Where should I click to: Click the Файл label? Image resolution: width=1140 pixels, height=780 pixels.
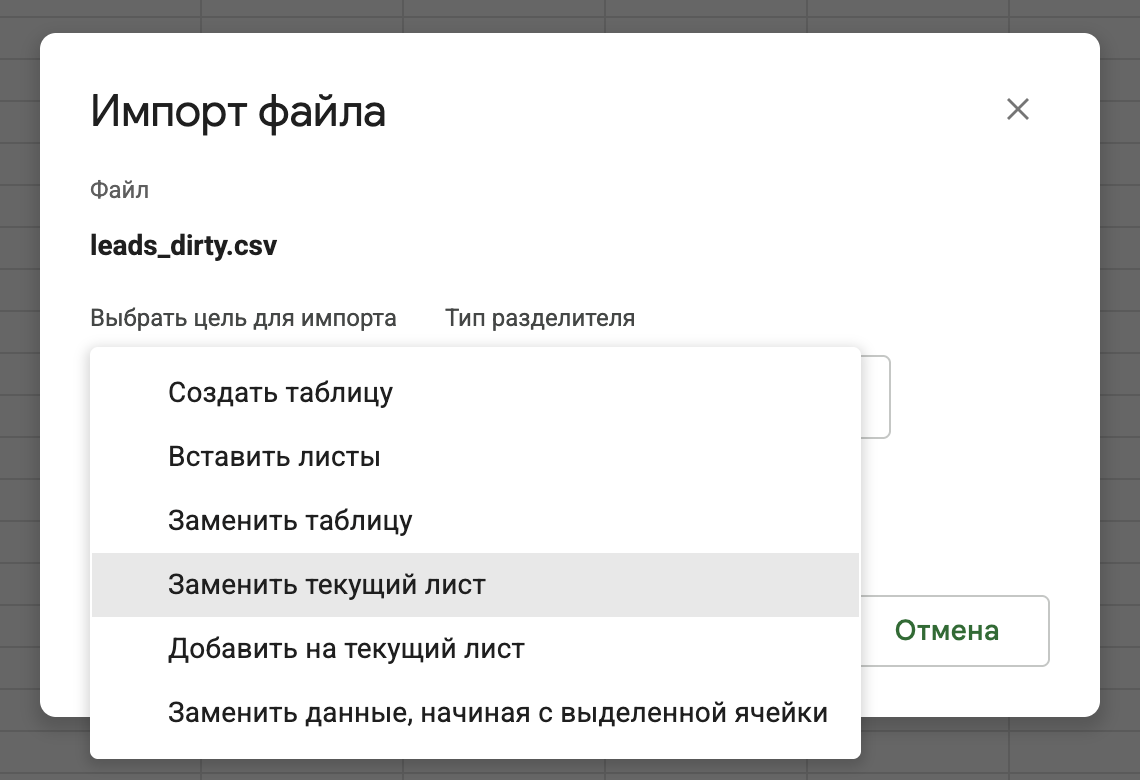point(119,190)
